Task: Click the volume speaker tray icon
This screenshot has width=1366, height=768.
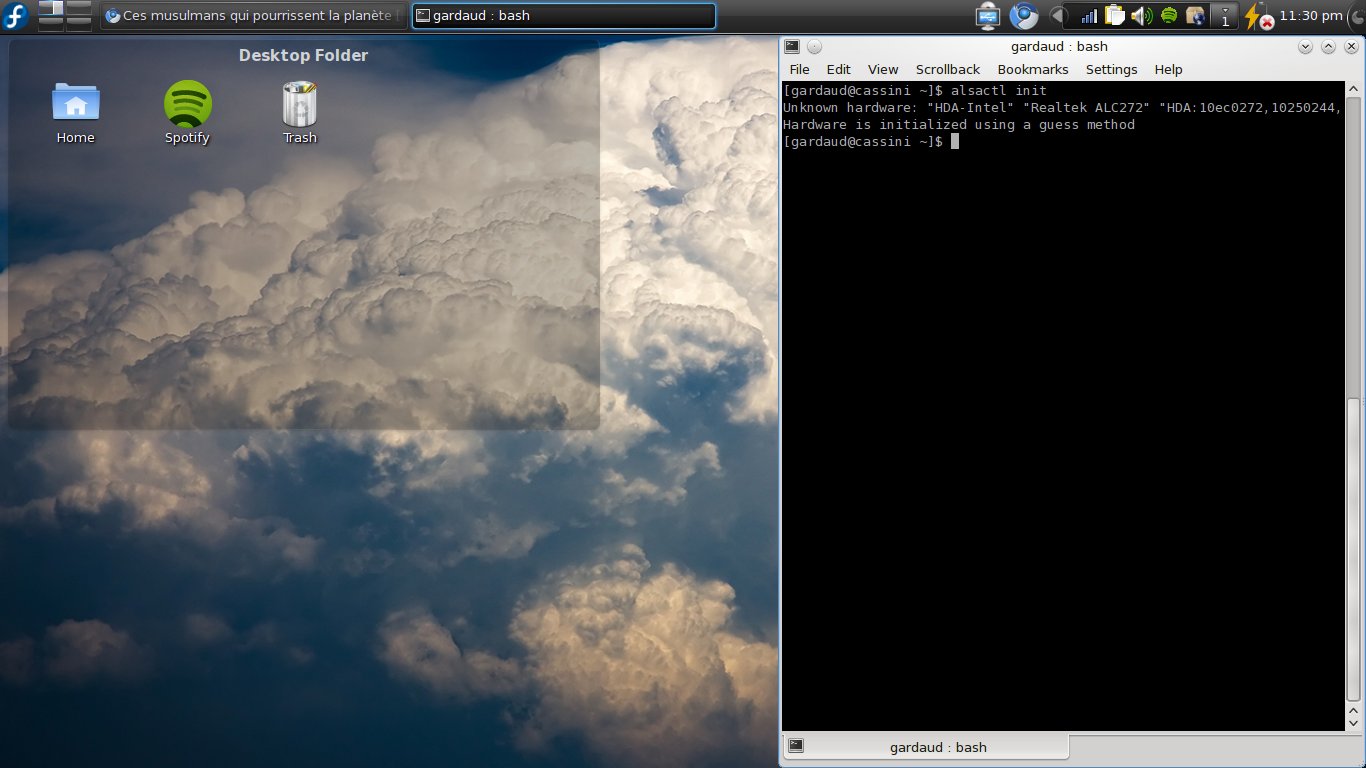Action: pos(1141,16)
